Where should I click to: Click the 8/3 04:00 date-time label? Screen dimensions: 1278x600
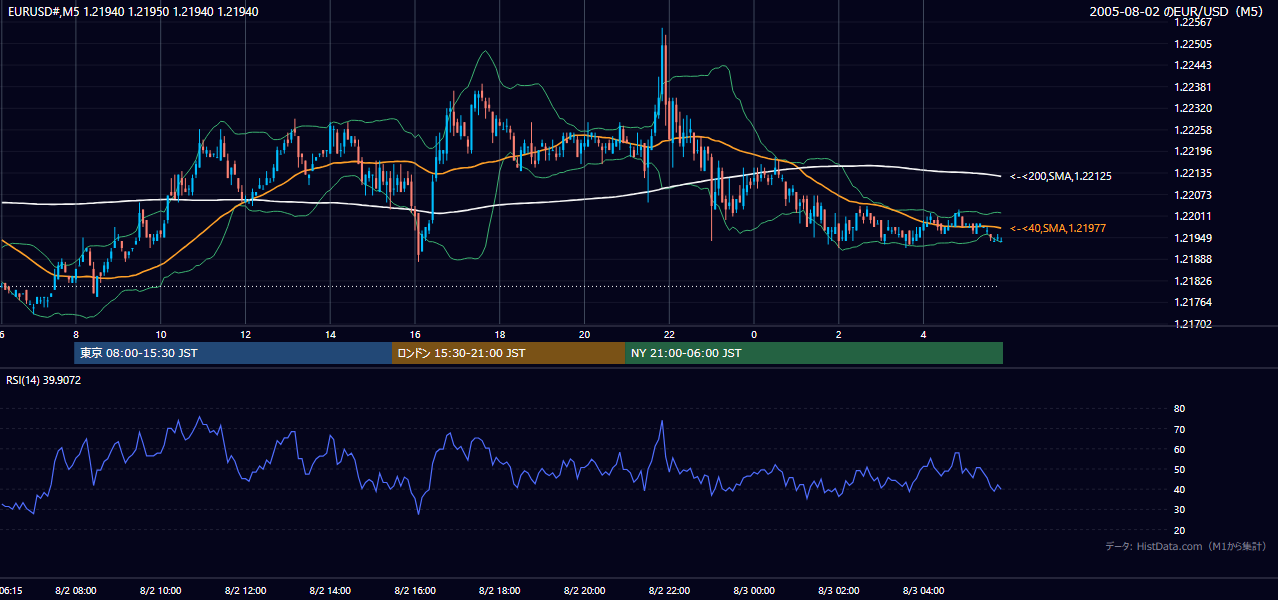pos(924,591)
